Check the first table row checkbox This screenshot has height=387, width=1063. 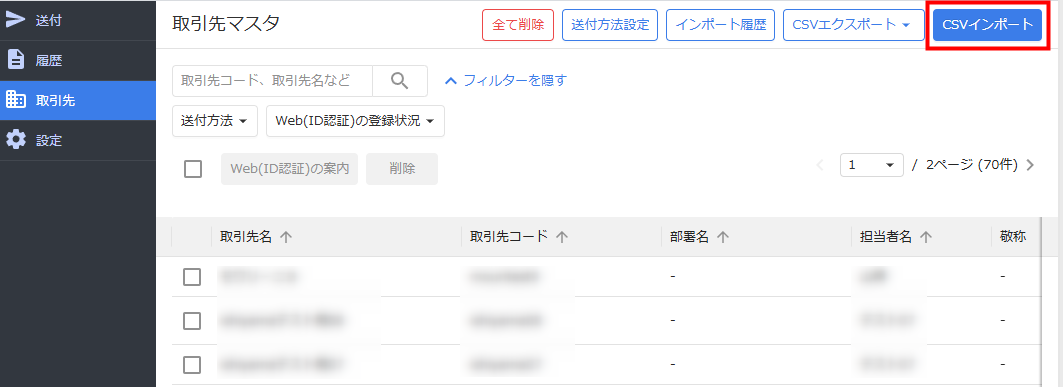(193, 277)
